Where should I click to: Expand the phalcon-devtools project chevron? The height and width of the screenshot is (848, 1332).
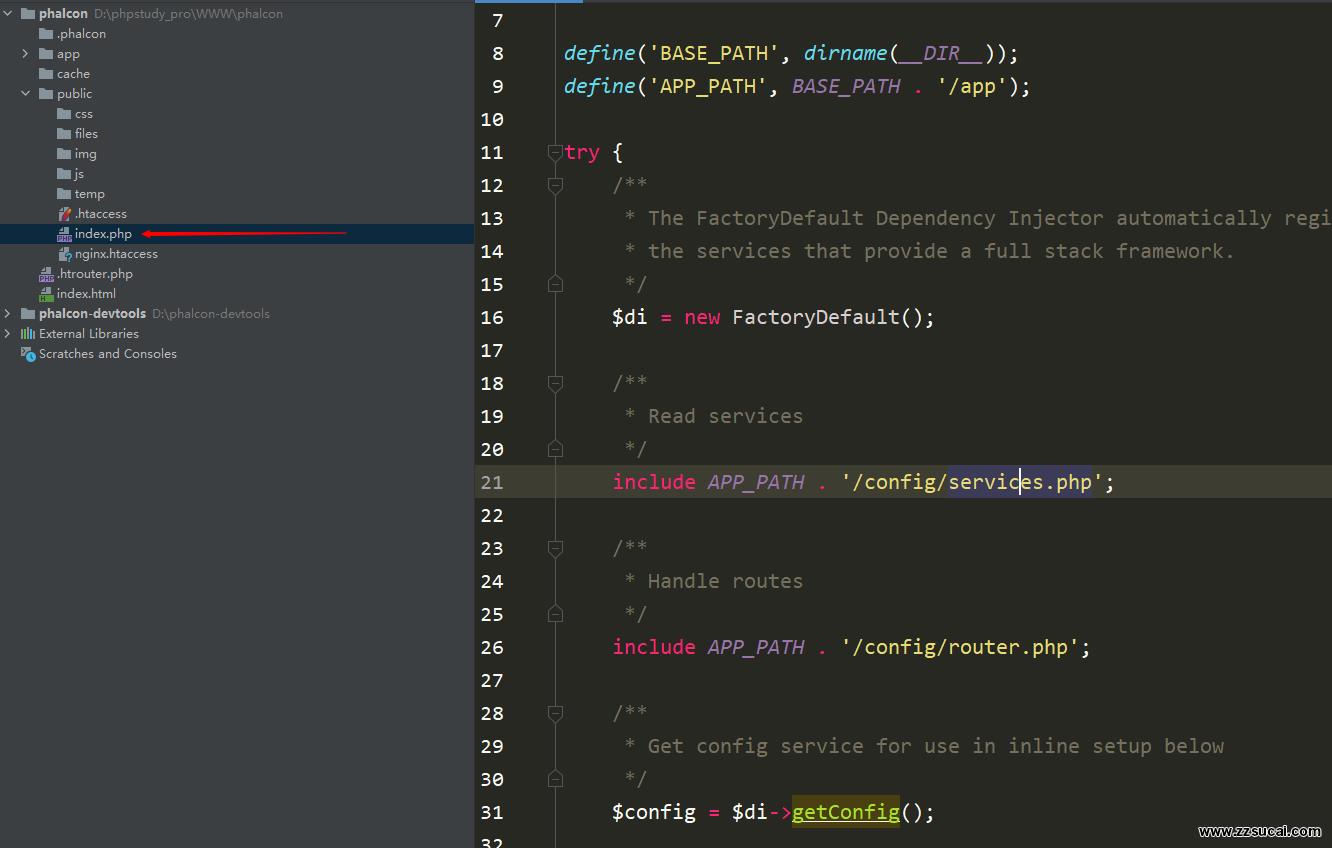pos(8,314)
